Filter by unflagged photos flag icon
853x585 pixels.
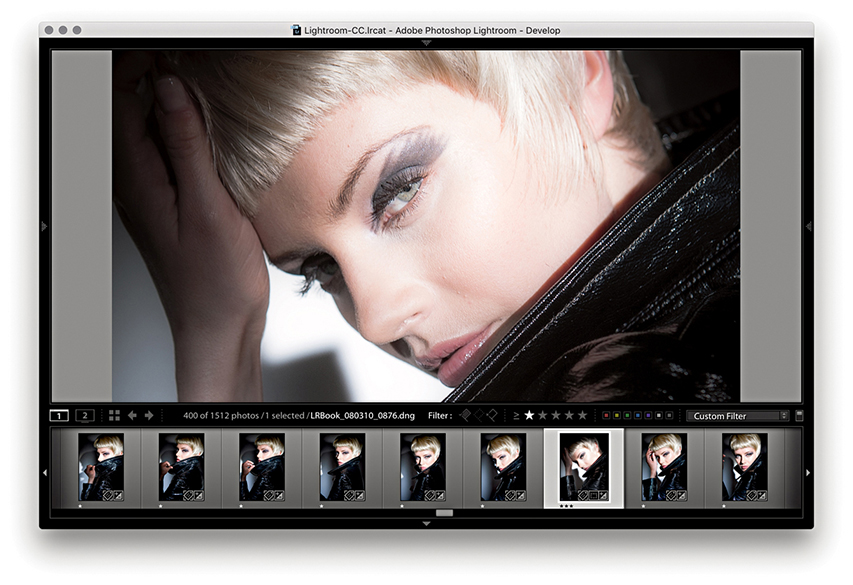[479, 416]
